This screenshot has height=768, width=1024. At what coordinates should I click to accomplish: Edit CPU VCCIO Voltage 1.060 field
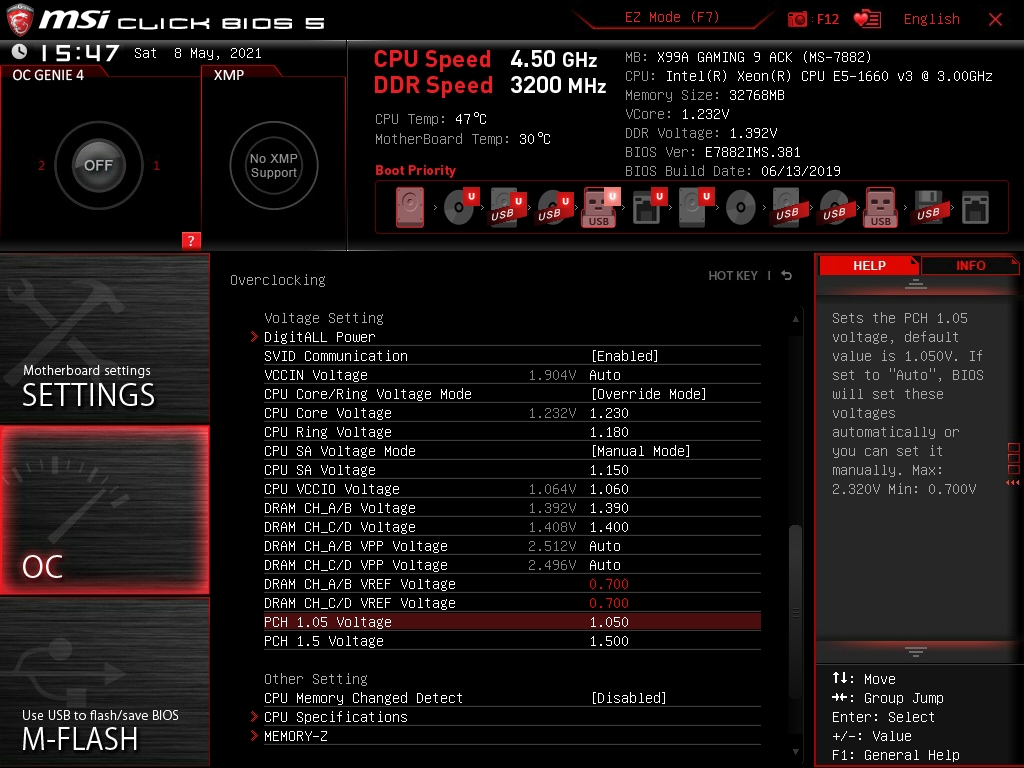coord(609,488)
